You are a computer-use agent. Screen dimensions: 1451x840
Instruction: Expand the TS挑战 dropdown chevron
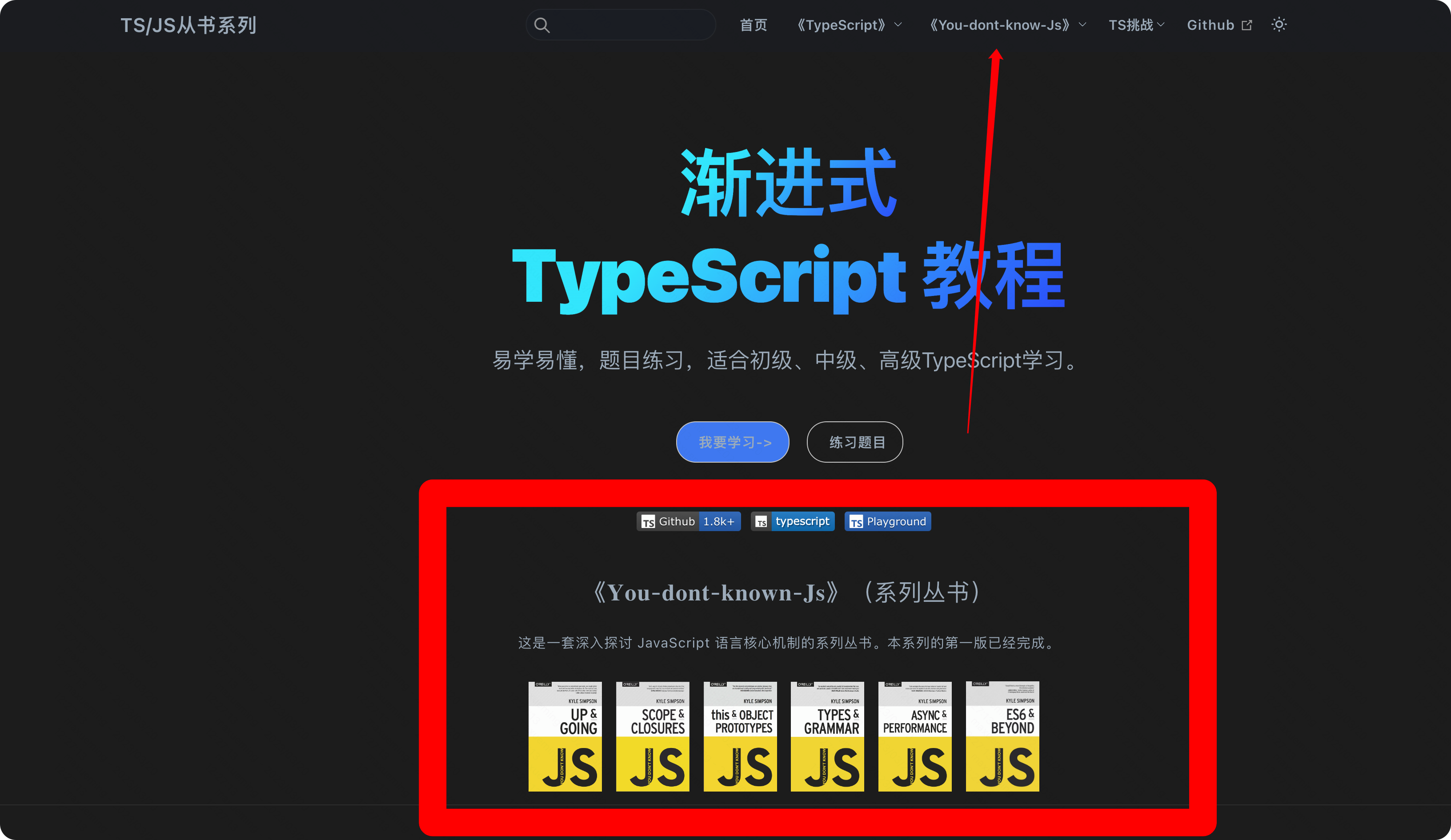(x=1161, y=25)
